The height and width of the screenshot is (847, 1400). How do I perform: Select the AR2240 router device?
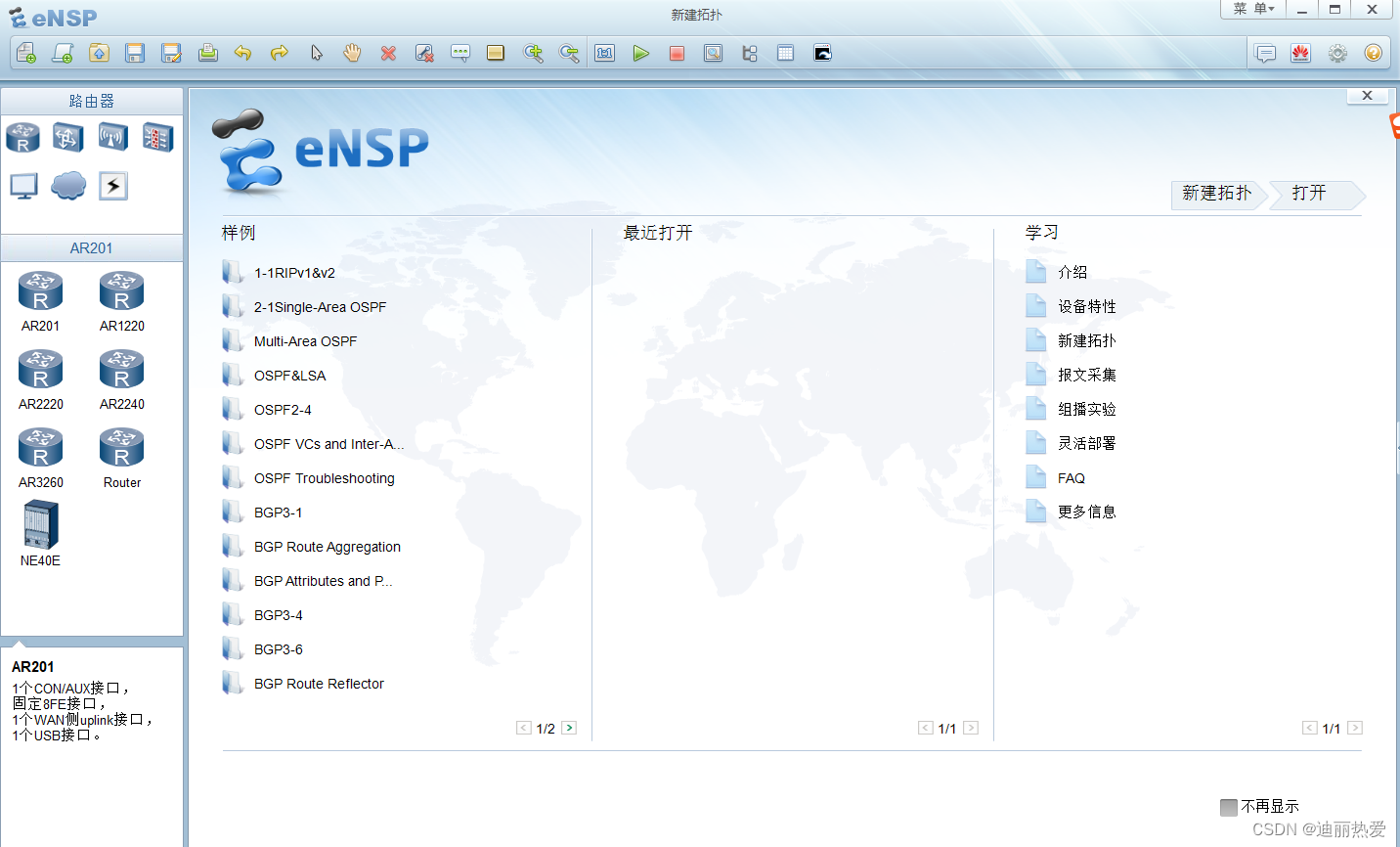click(121, 379)
